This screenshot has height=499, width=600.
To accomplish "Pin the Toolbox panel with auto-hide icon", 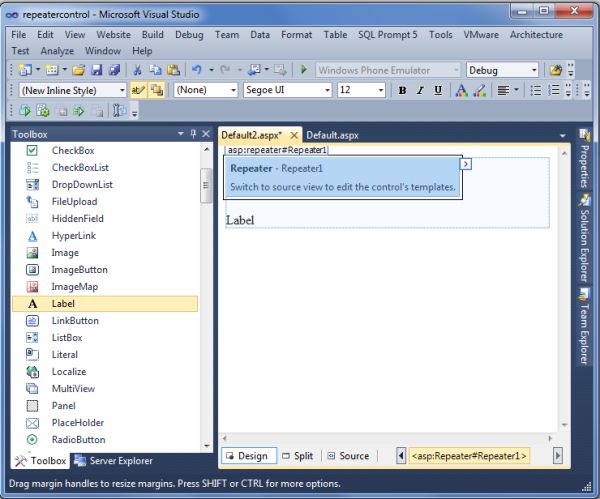I will point(193,134).
